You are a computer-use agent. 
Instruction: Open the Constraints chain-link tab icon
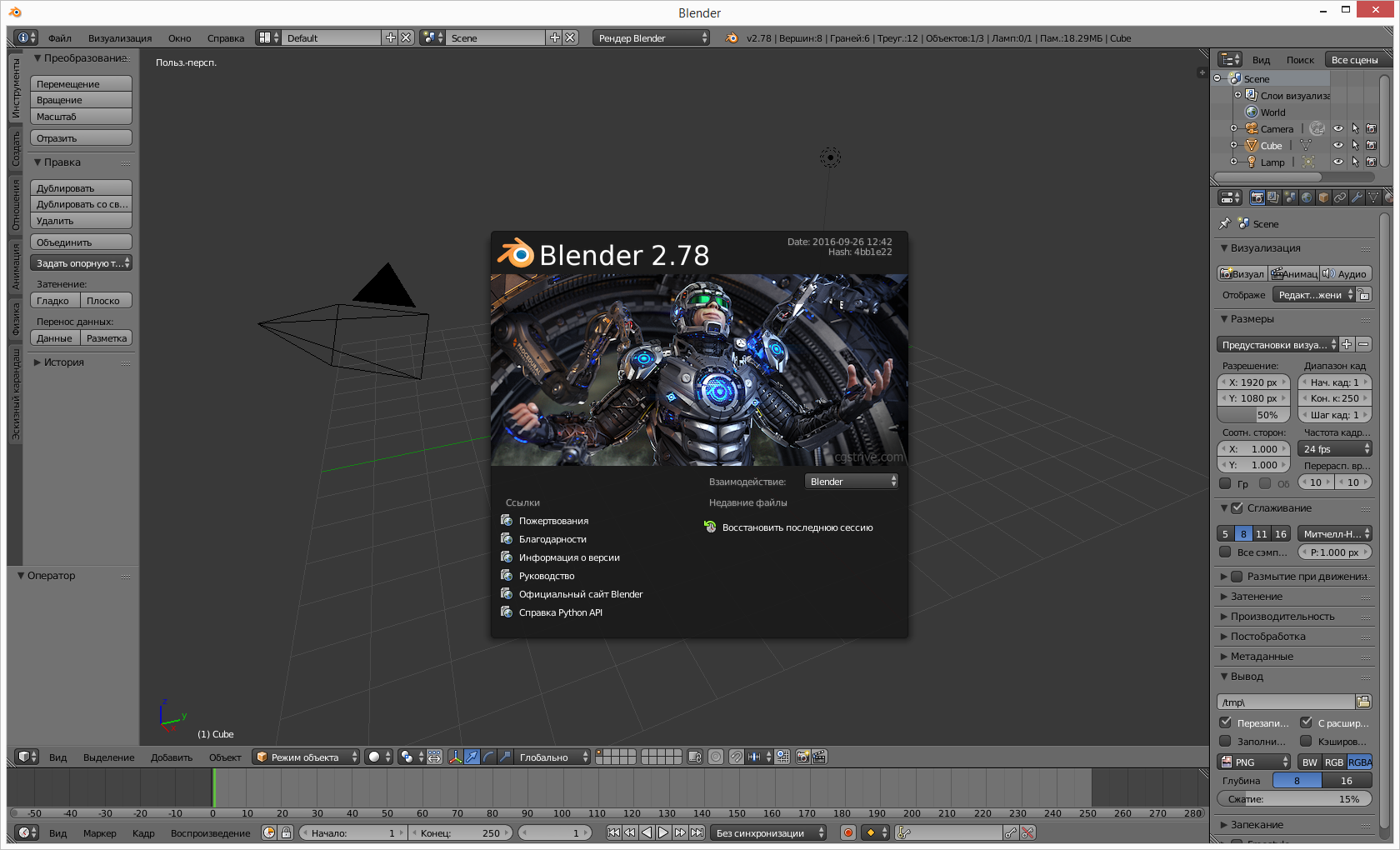pyautogui.click(x=1340, y=197)
